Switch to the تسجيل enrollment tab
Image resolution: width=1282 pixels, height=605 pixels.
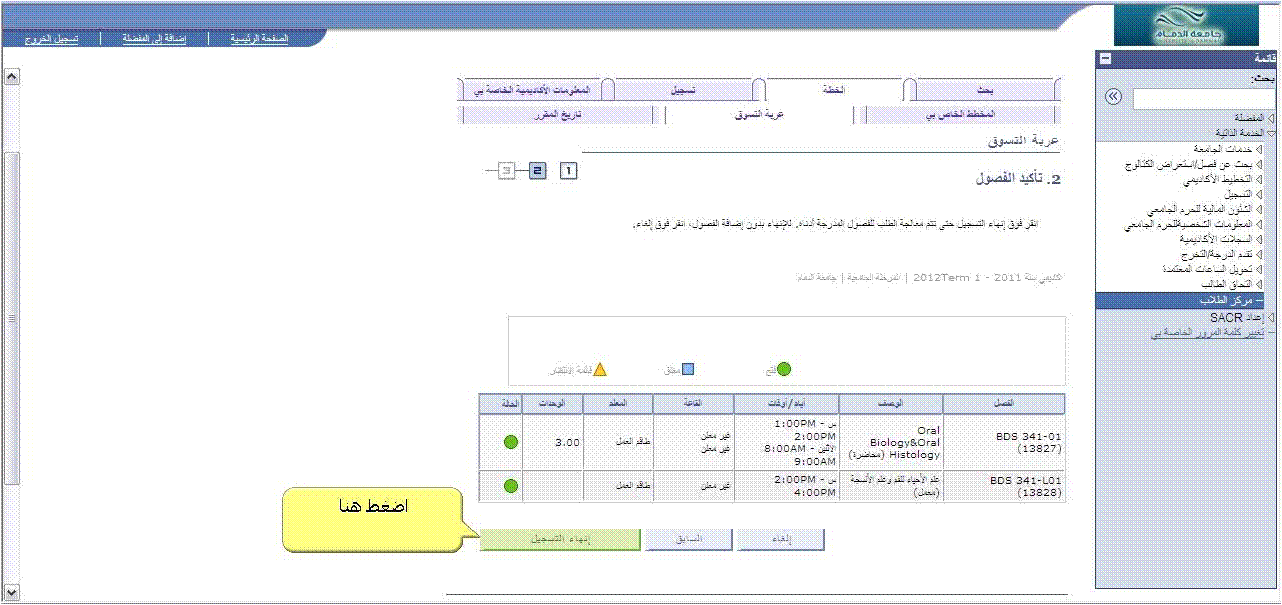(x=684, y=90)
